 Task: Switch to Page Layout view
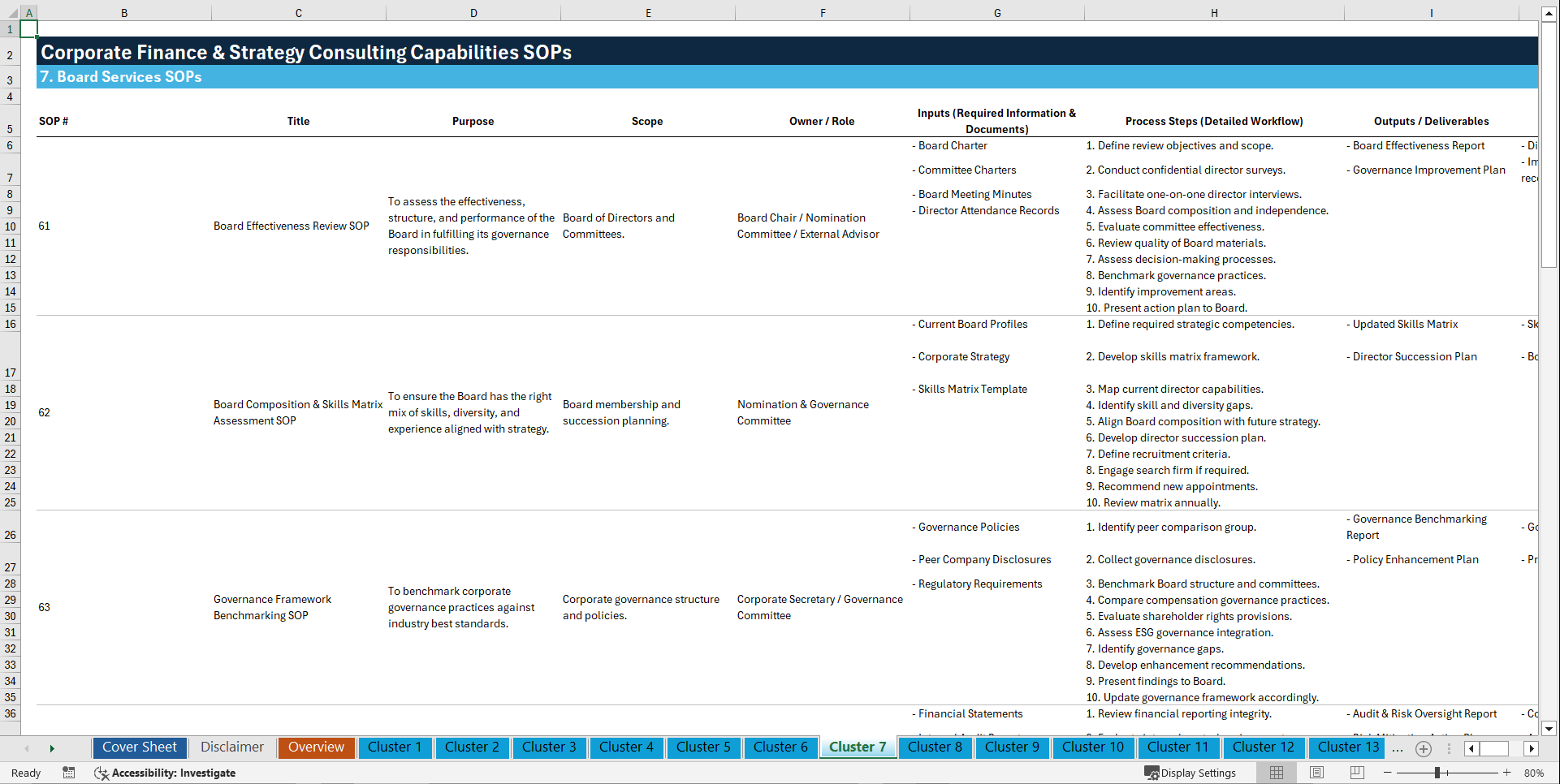pos(1316,773)
